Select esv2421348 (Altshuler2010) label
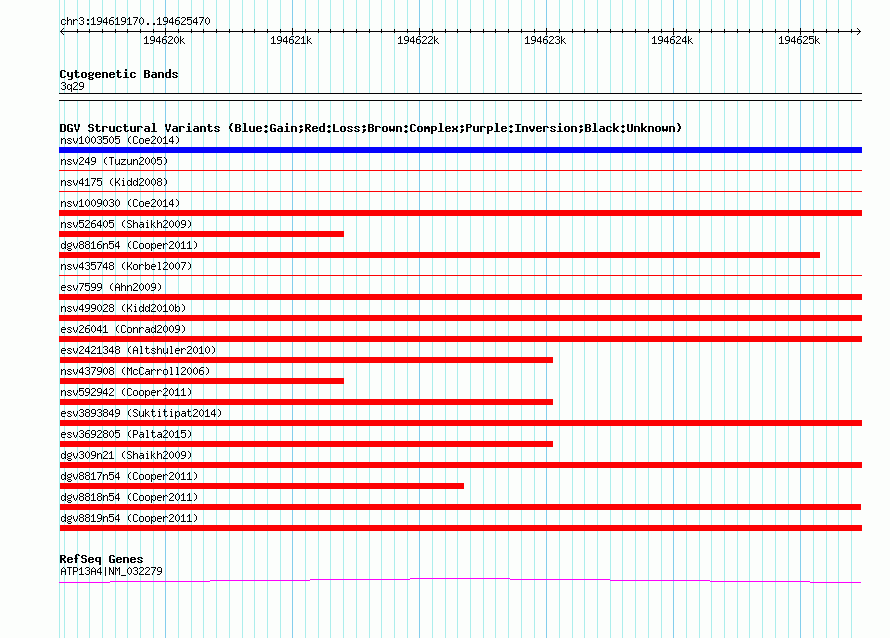This screenshot has width=890, height=638. click(x=138, y=350)
